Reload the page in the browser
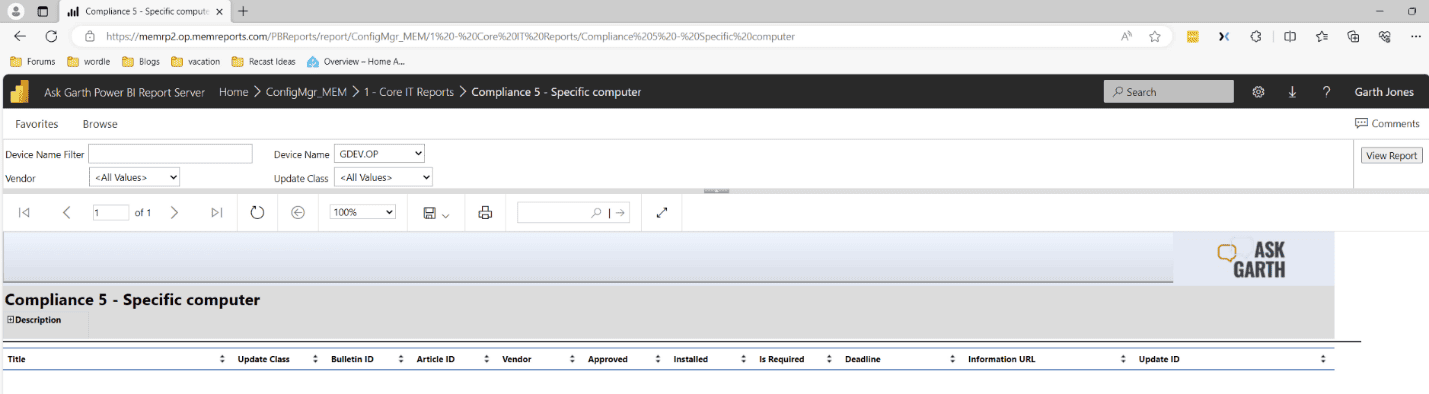This screenshot has width=1429, height=394. click(x=51, y=36)
